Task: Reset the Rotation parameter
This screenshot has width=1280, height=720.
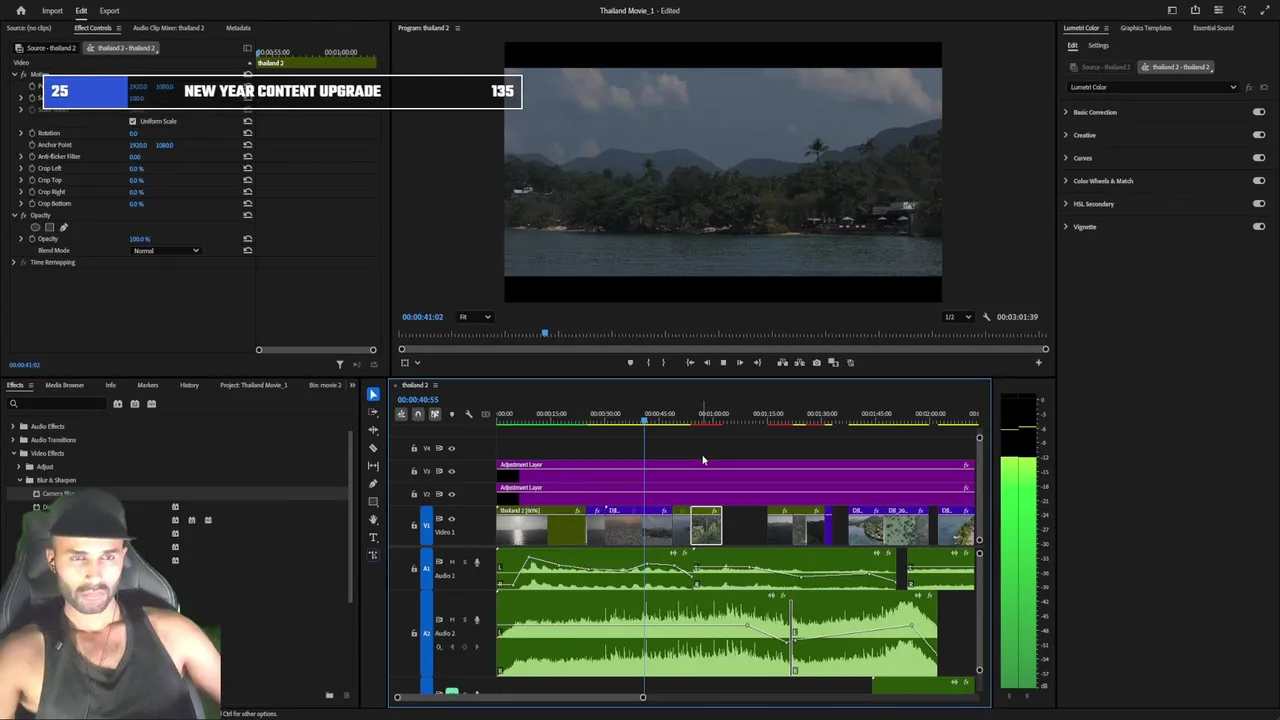Action: (247, 133)
